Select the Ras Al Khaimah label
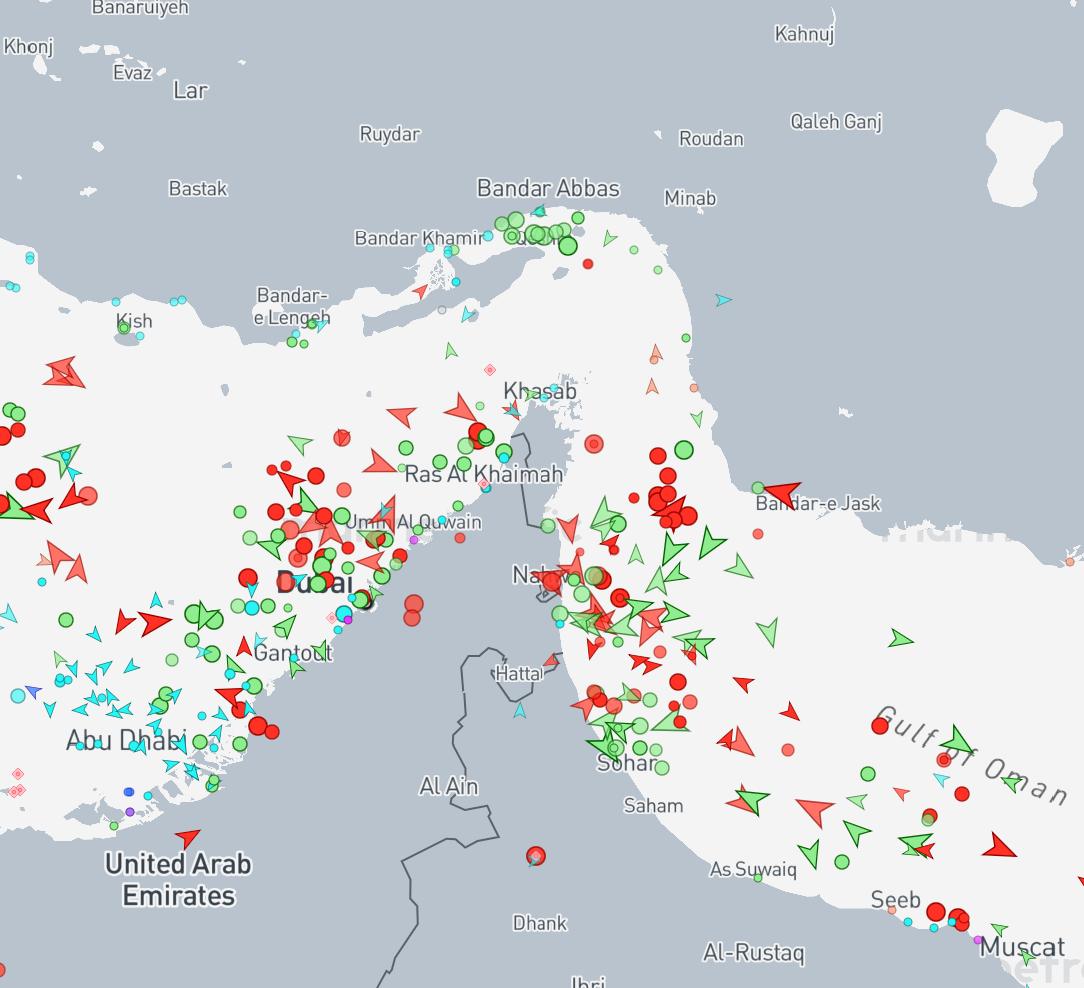Screen dimensions: 1084x988 pos(484,474)
